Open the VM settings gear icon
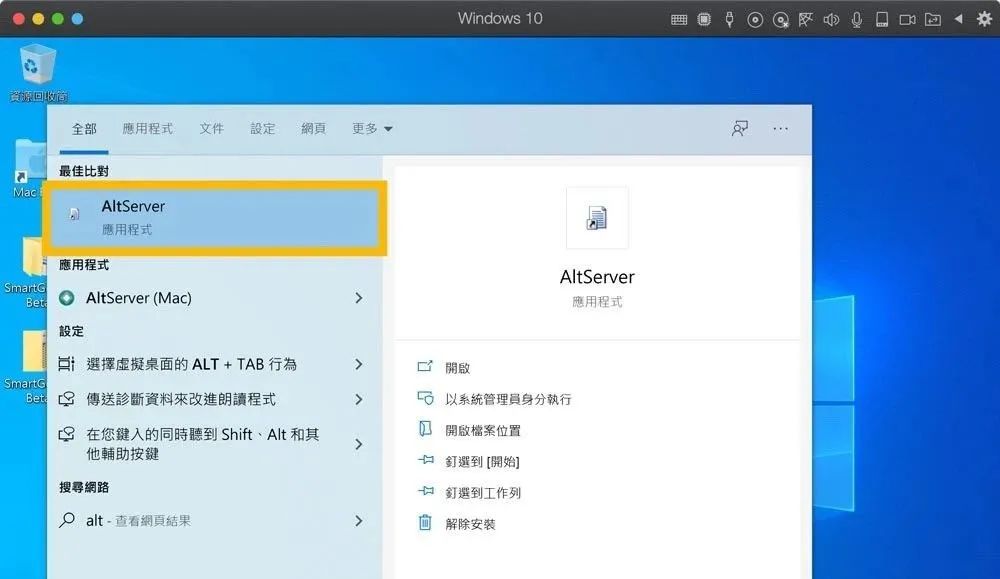This screenshot has height=579, width=1000. 984,19
